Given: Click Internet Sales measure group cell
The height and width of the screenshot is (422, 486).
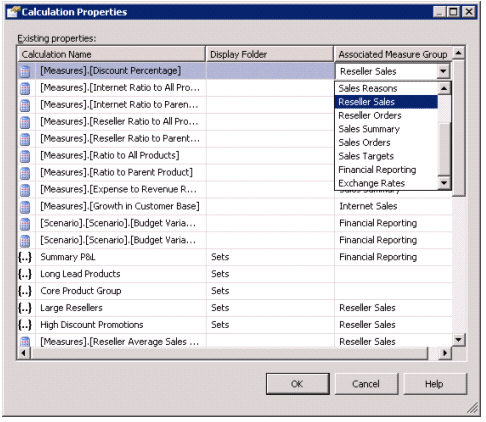Looking at the screenshot, I should coord(394,206).
